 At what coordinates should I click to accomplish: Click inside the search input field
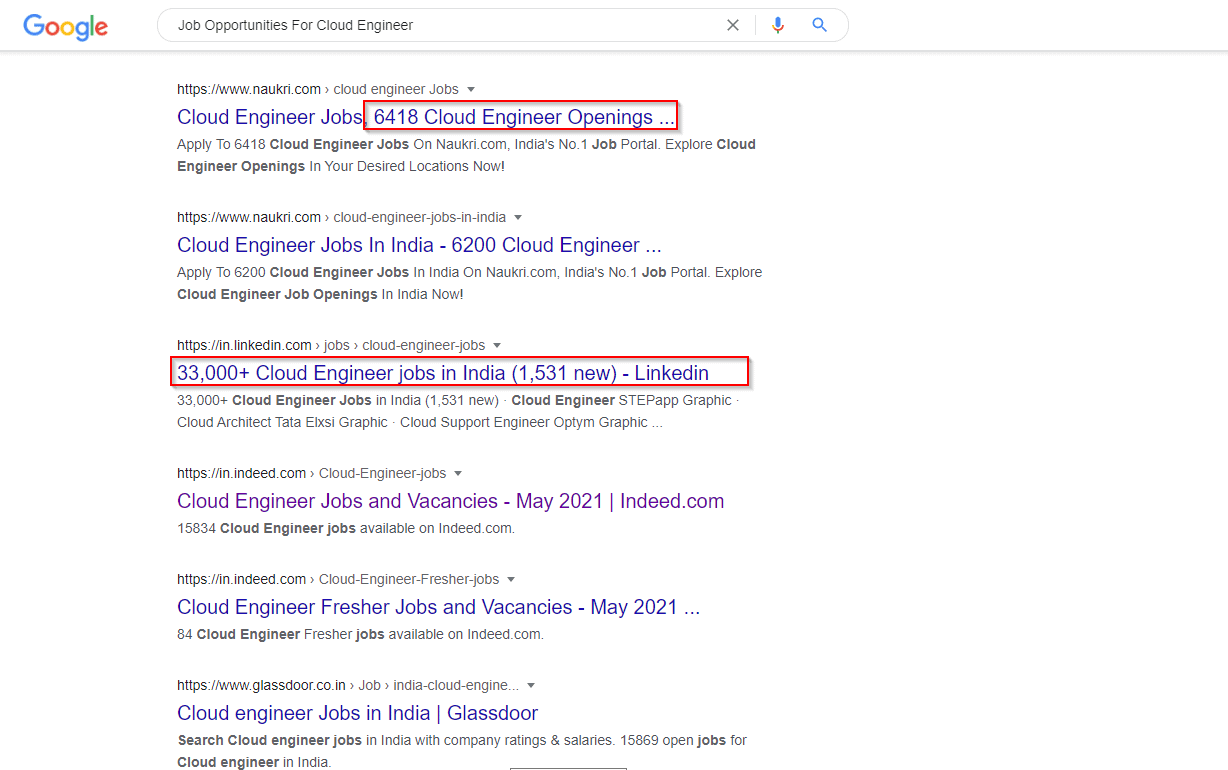coord(450,24)
